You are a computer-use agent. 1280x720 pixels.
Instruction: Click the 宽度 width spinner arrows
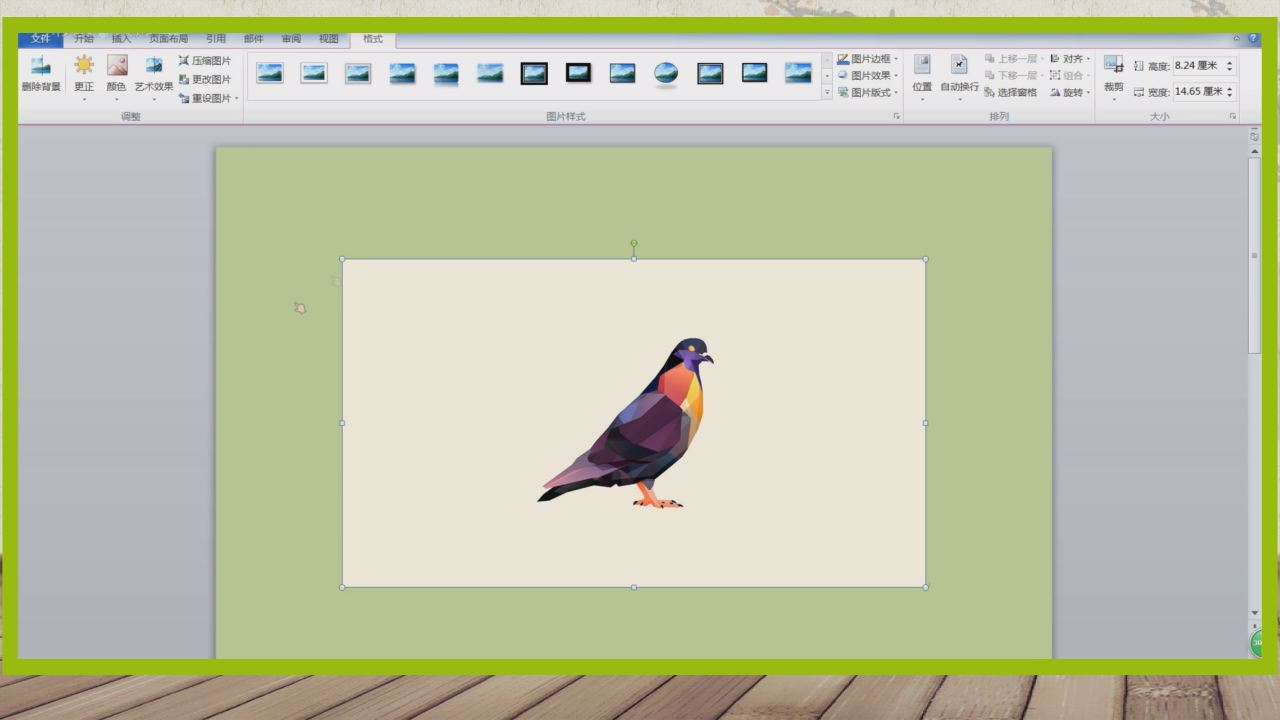(1230, 92)
